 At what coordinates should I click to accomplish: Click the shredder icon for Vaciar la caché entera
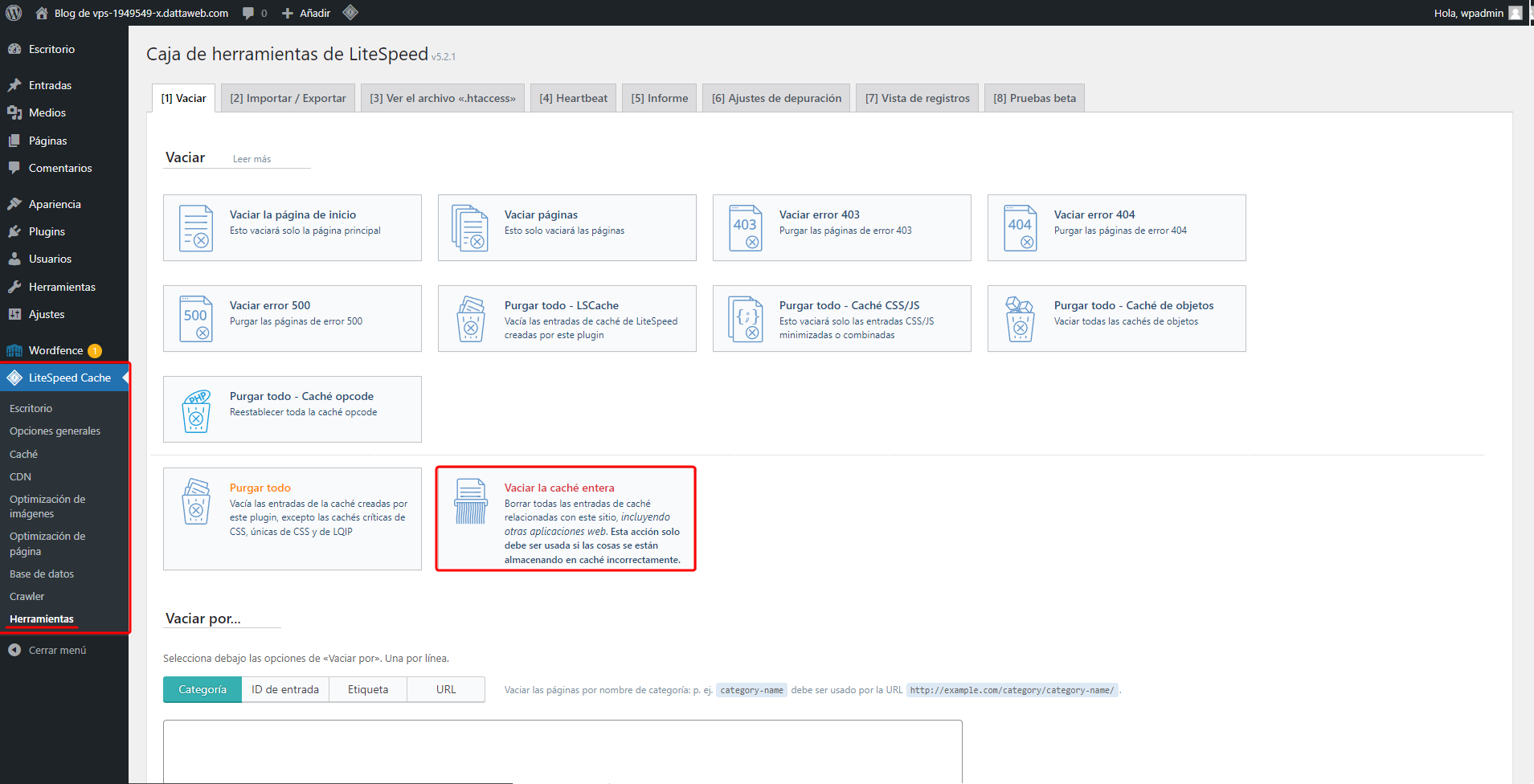471,501
